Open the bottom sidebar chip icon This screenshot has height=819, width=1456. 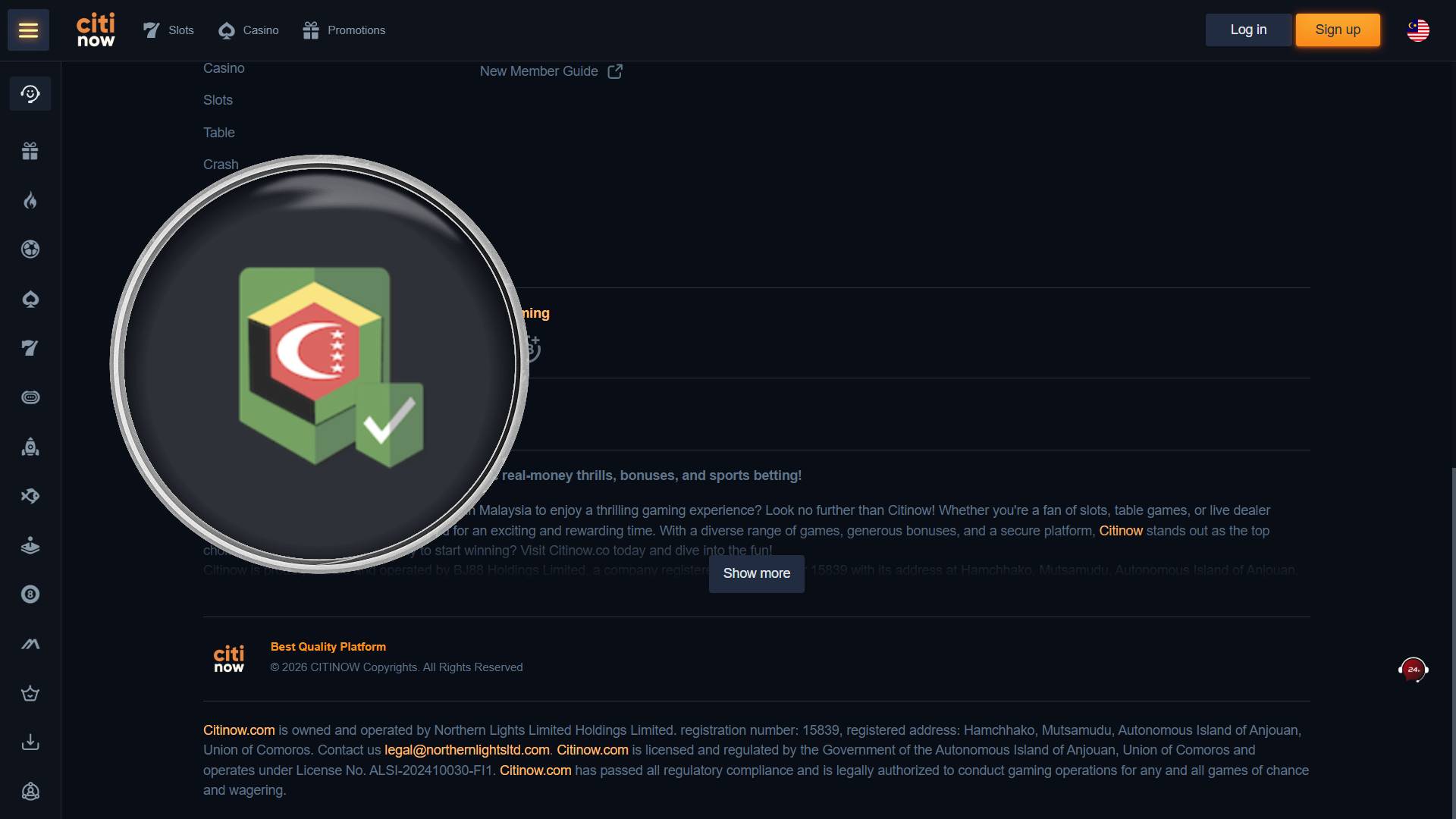click(30, 792)
